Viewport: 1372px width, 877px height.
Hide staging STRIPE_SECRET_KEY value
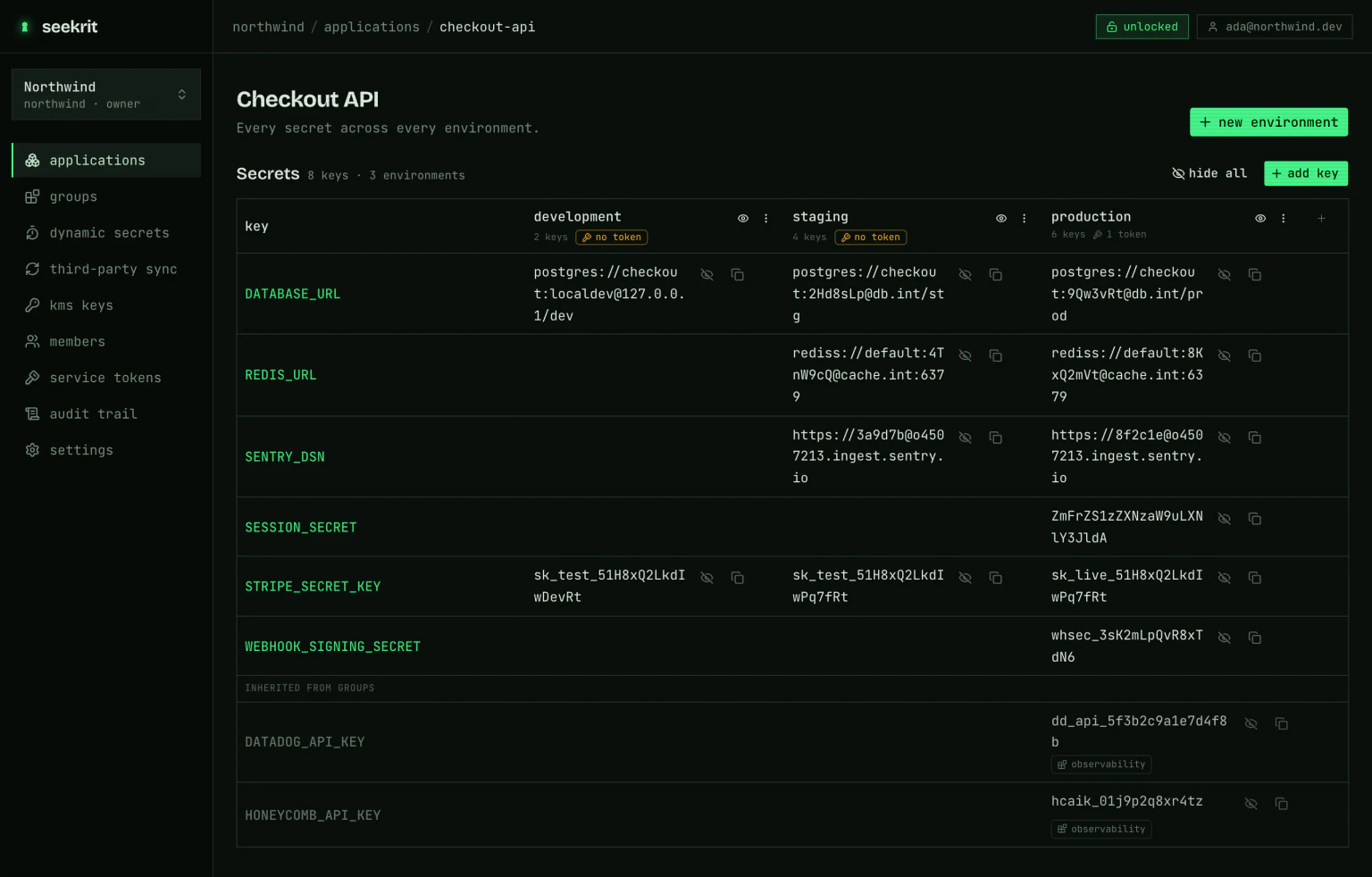[x=965, y=578]
